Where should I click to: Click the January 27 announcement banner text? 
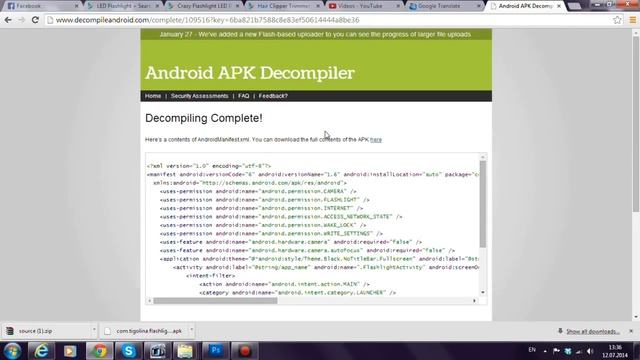316,34
